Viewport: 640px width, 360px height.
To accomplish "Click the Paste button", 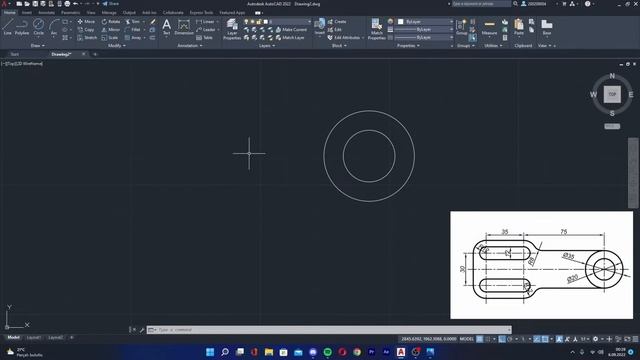I will click(x=519, y=27).
